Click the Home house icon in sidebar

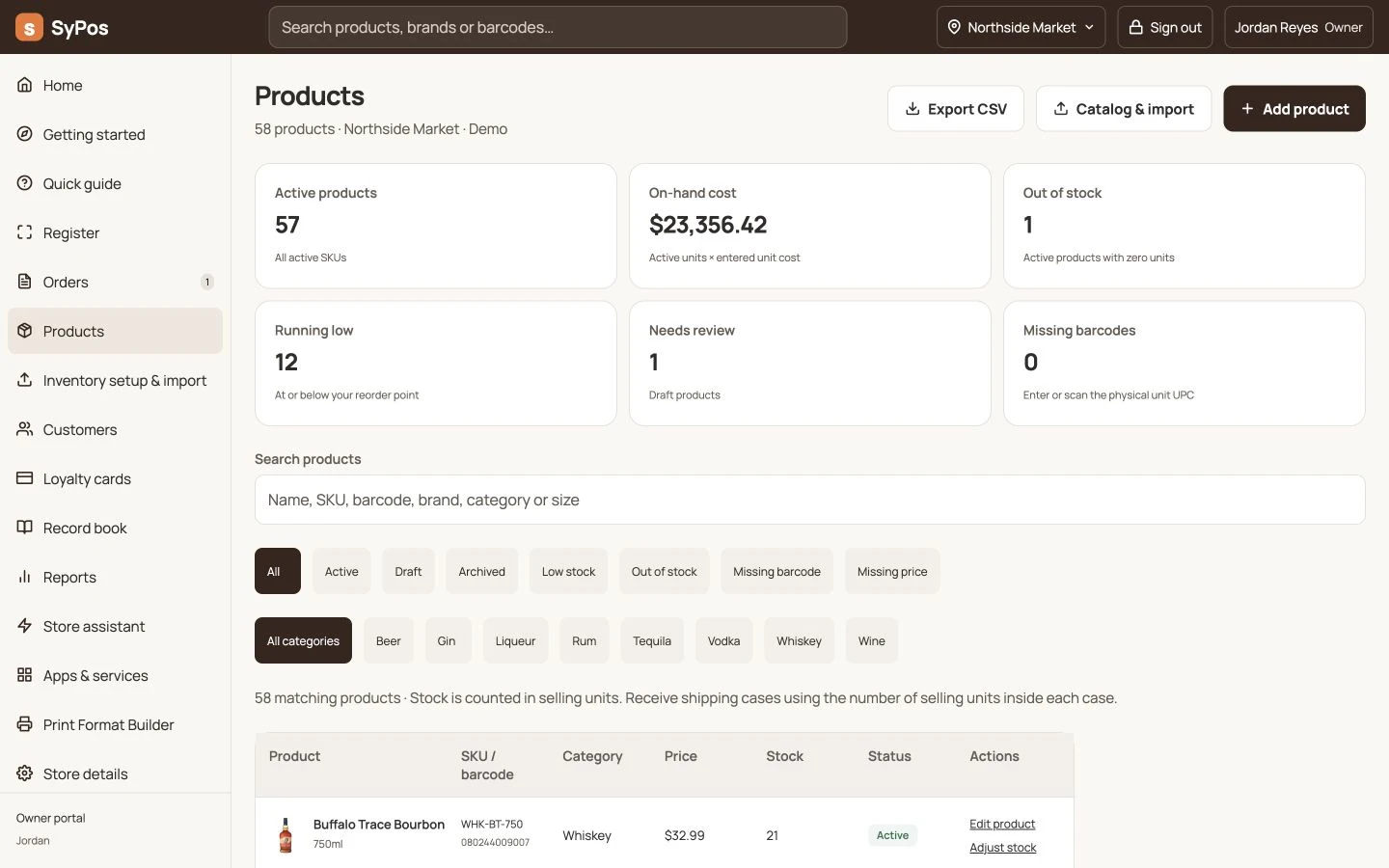coord(25,85)
